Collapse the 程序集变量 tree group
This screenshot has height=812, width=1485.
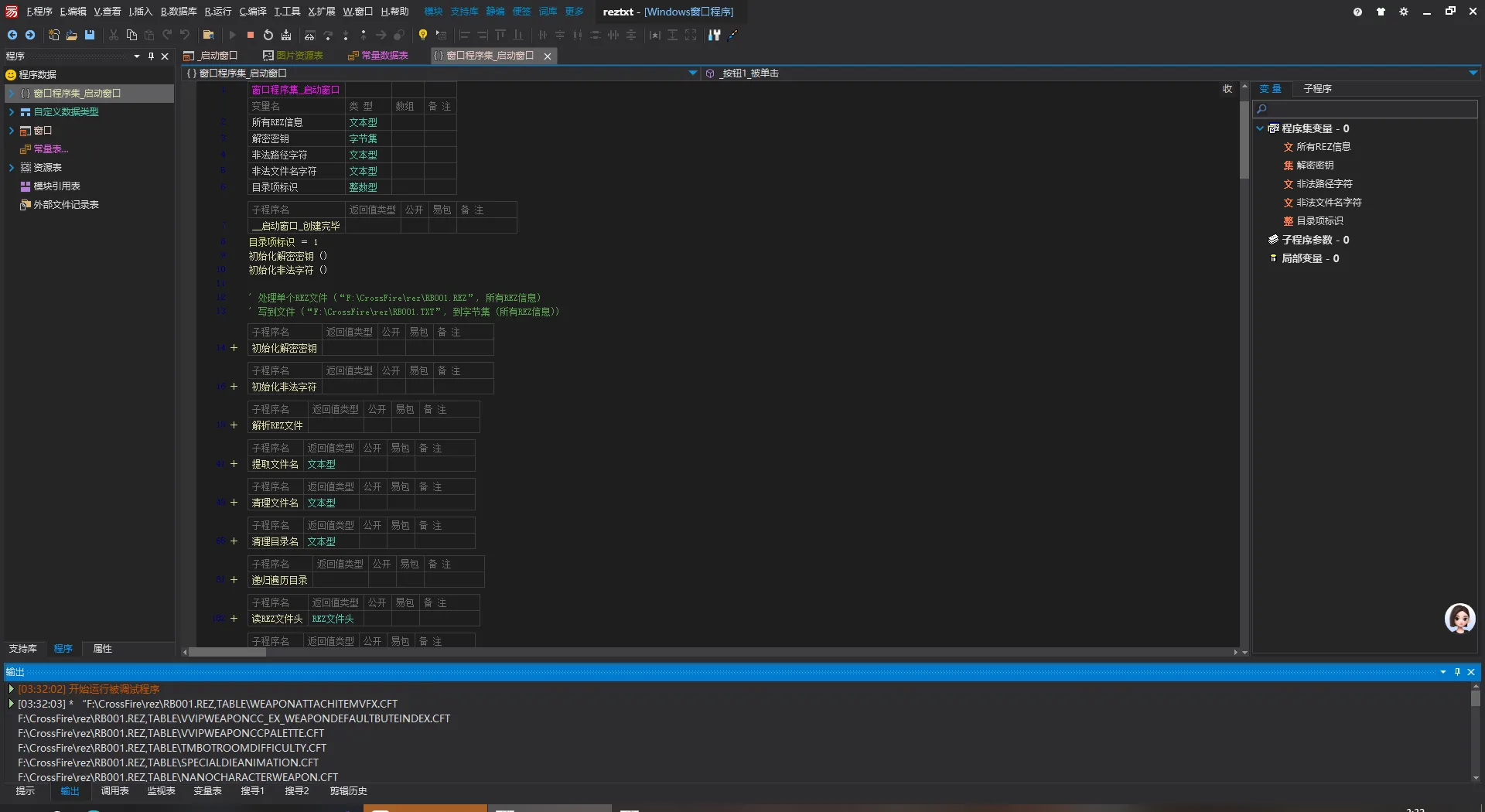pos(1260,128)
